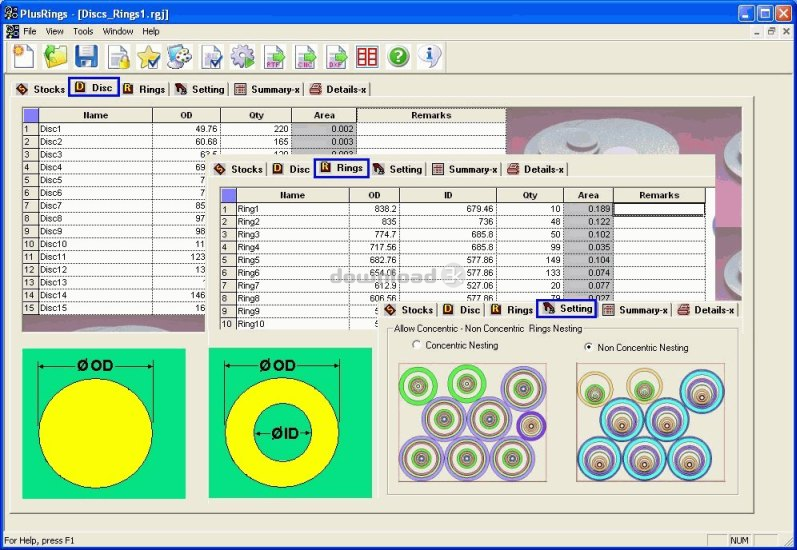Select the Disc10 name cell
Viewport: 797px width, 550px height.
96,244
